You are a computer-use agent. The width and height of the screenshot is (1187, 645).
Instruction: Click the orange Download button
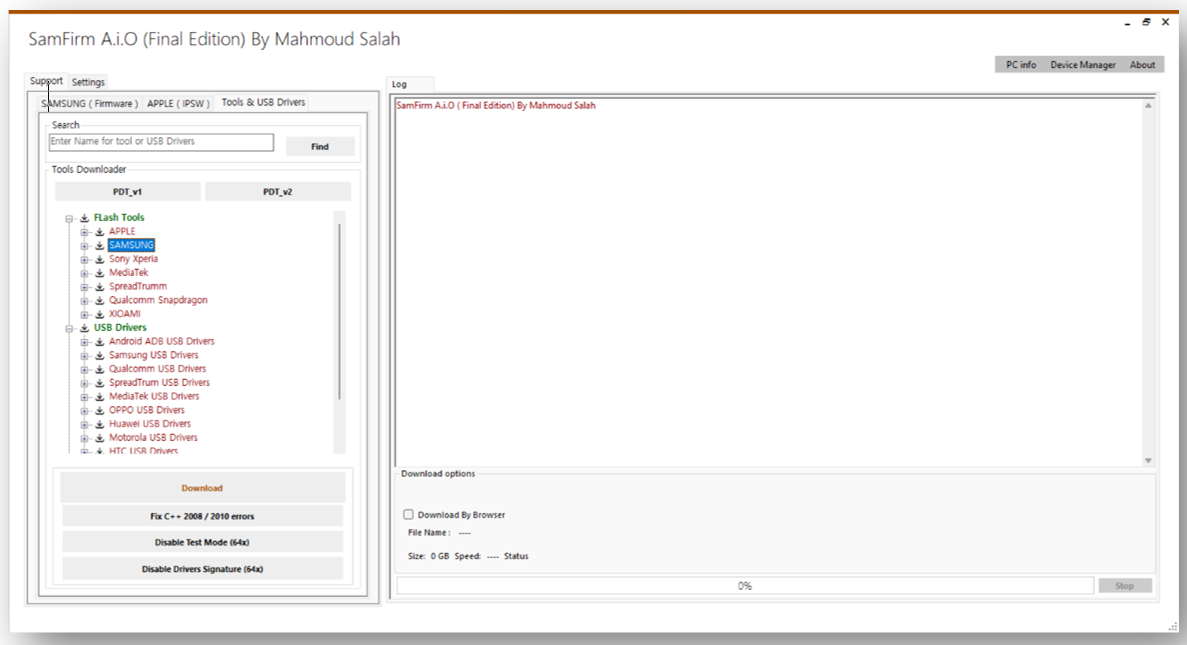pyautogui.click(x=202, y=488)
